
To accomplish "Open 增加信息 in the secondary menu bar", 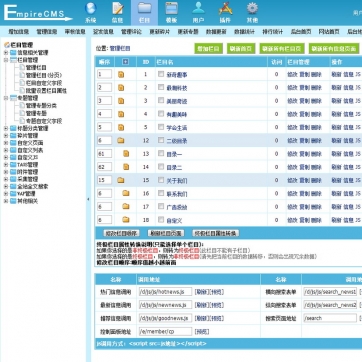I will coord(18,32).
